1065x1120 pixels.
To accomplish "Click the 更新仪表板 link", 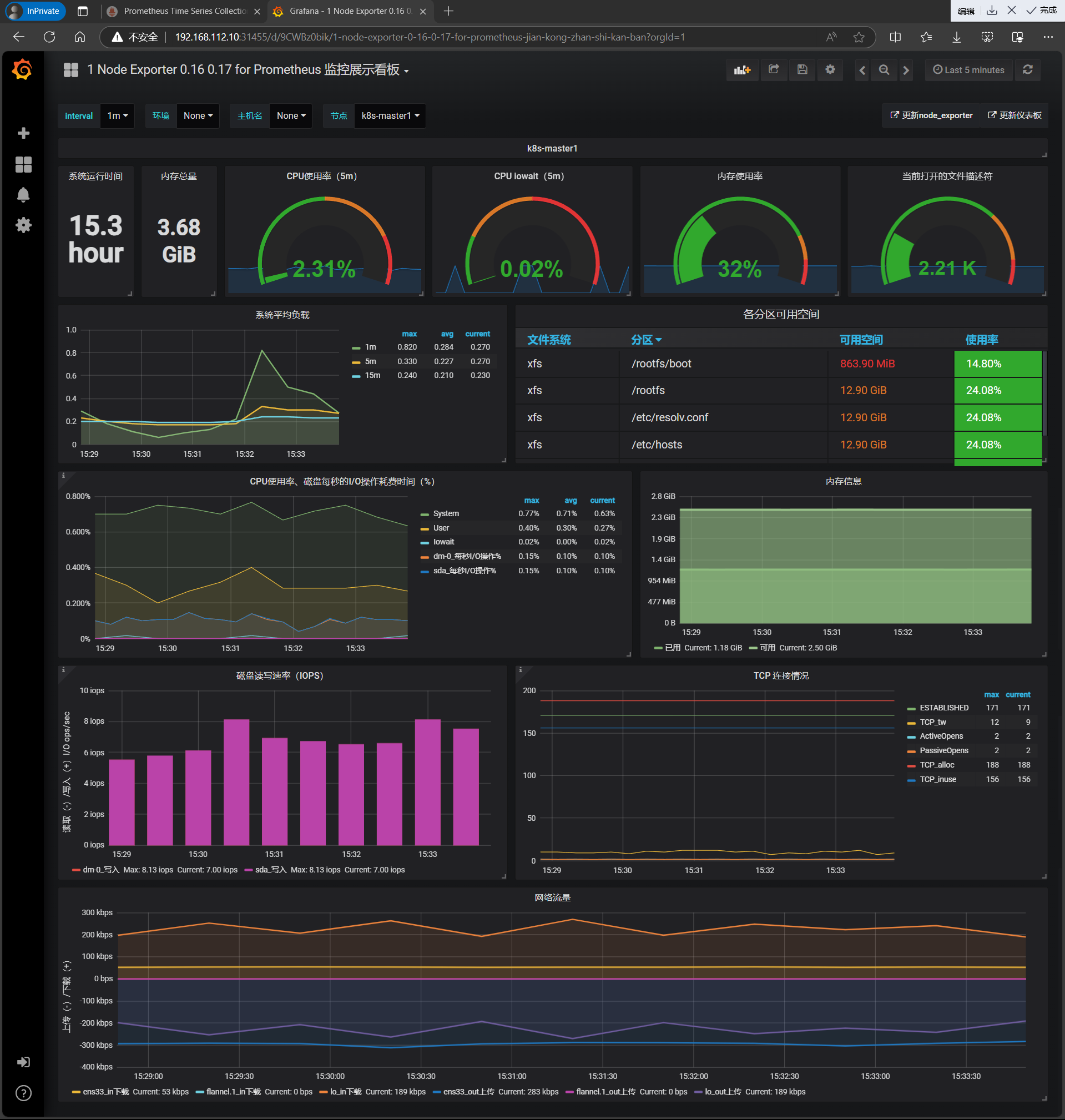I will (1014, 115).
